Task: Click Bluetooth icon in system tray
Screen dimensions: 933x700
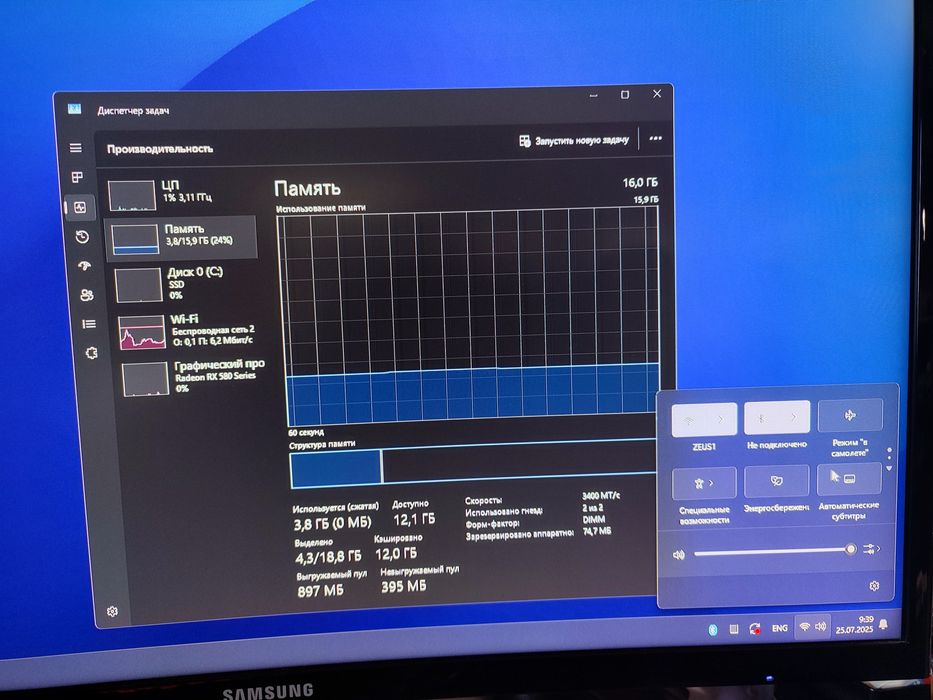Action: coord(713,630)
